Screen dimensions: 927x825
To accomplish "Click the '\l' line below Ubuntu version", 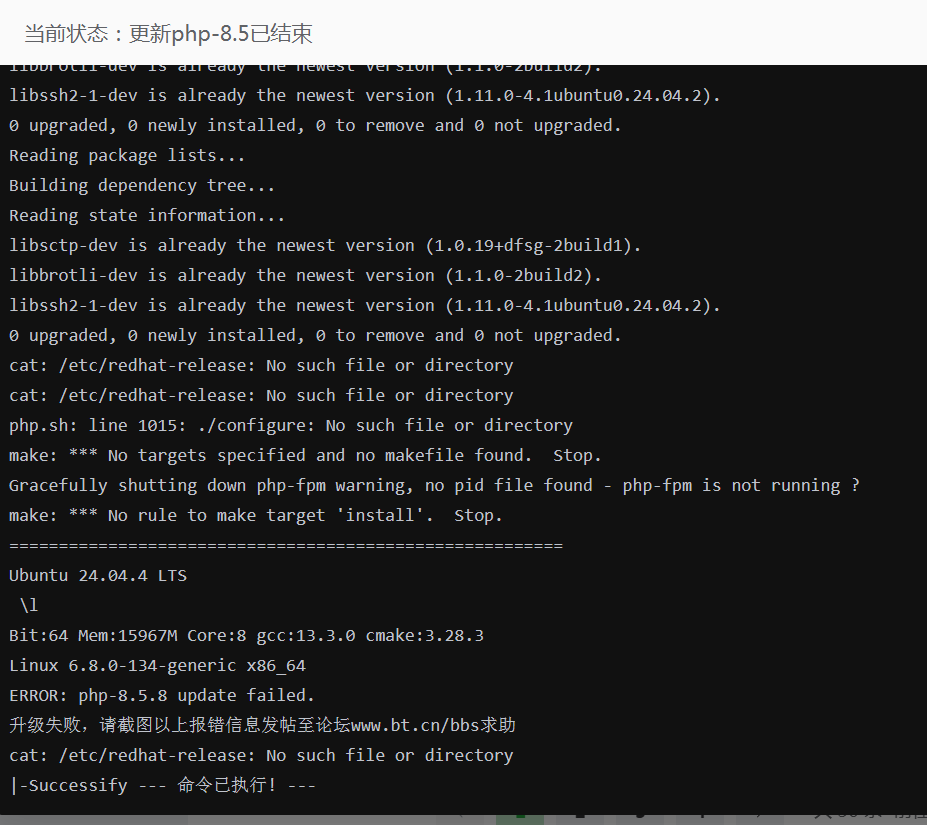I will [28, 605].
